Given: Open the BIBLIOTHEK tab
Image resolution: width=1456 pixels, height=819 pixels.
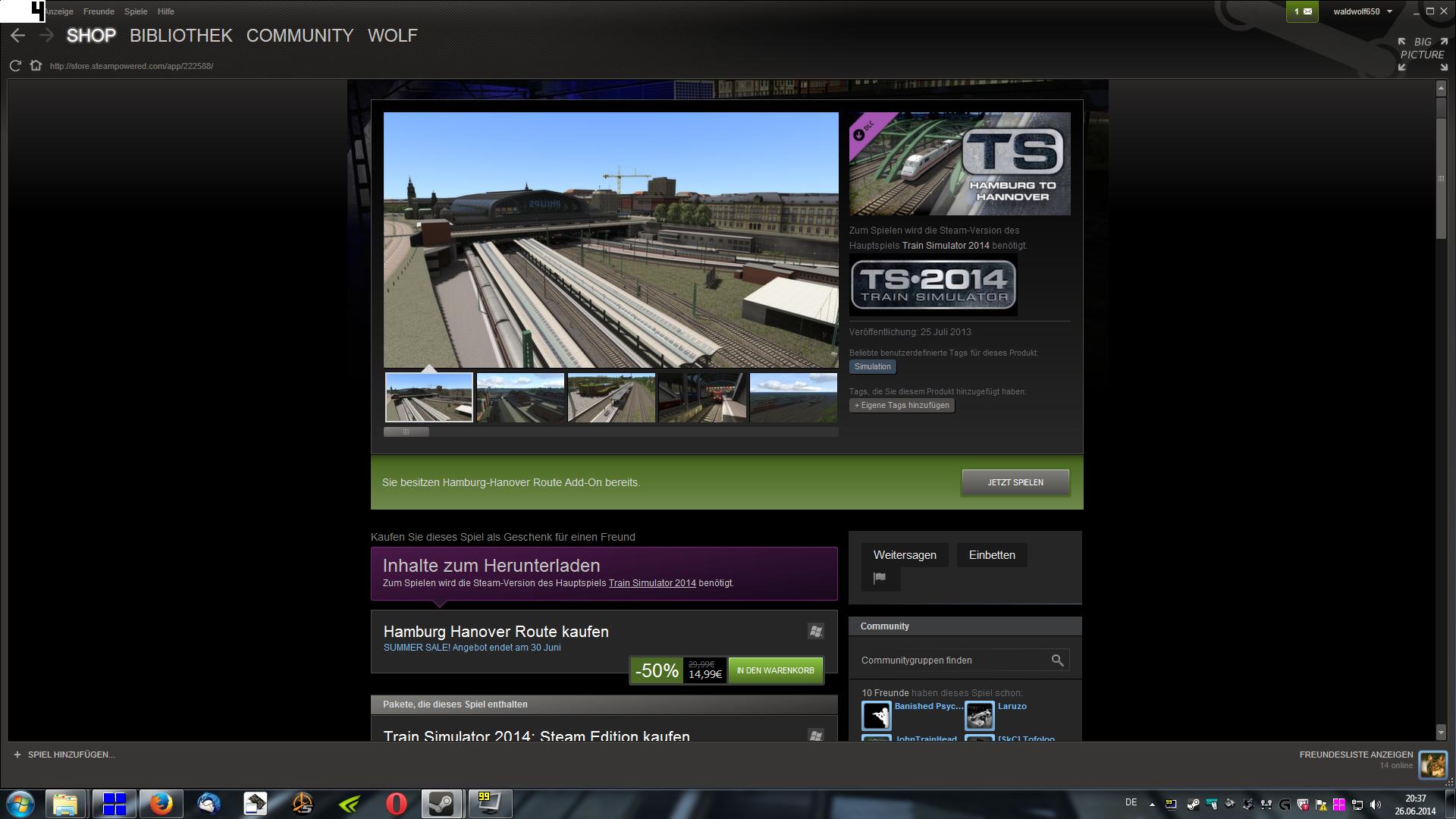Looking at the screenshot, I should tap(180, 36).
